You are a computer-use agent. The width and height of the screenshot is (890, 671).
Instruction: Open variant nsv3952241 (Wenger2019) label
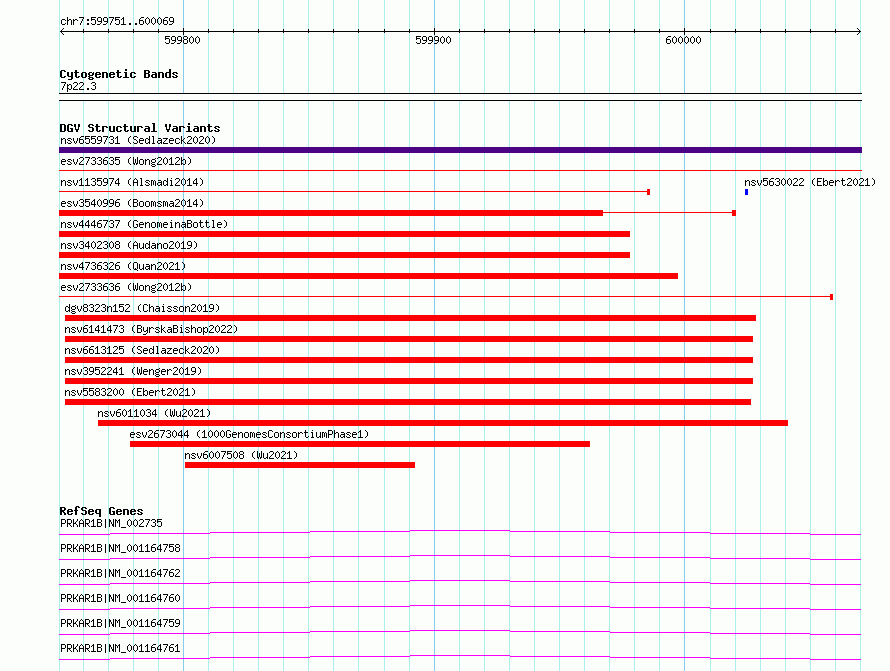[x=133, y=371]
